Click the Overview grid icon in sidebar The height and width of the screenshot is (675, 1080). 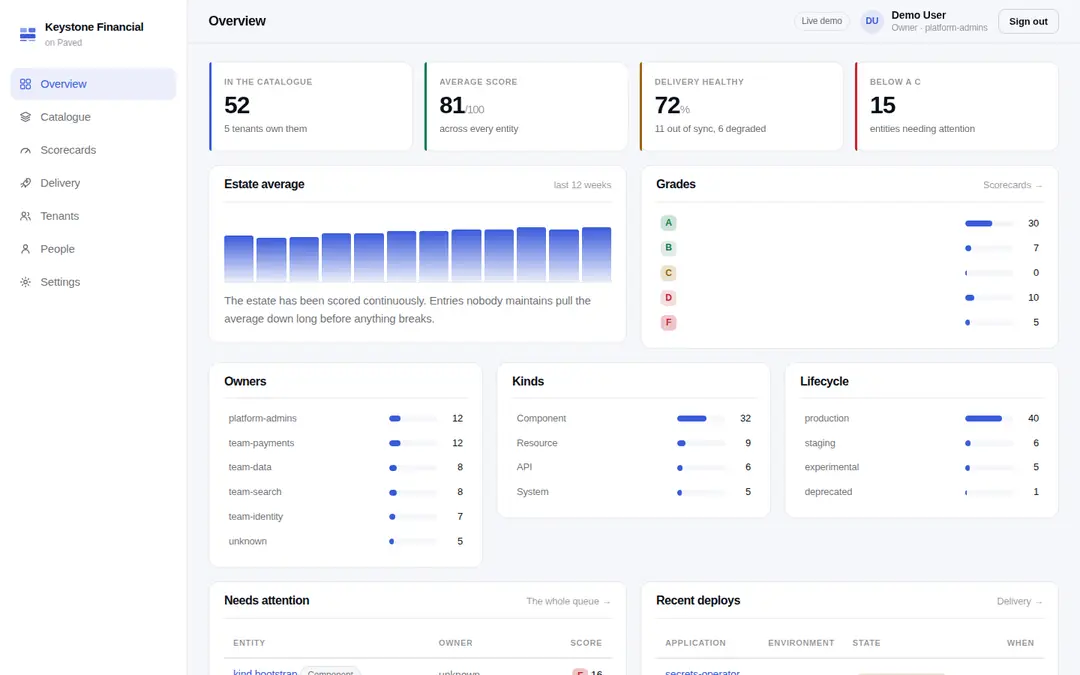(x=25, y=84)
